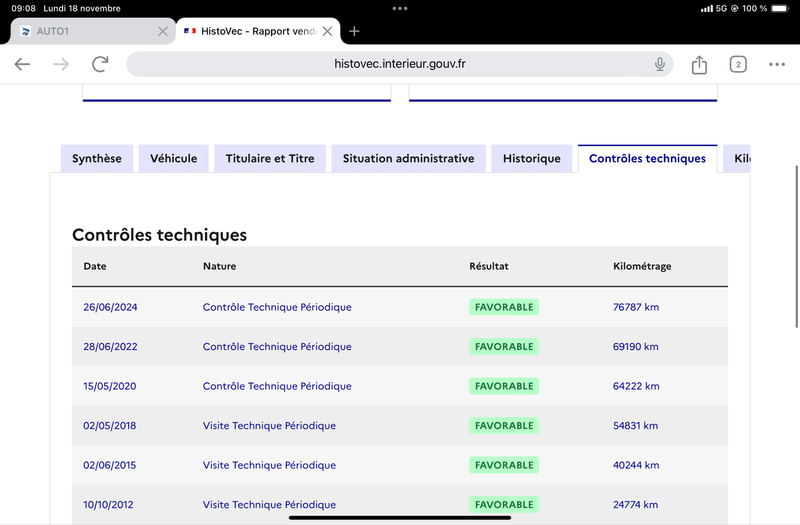Open a new tab with plus icon
This screenshot has width=800, height=525.
354,31
